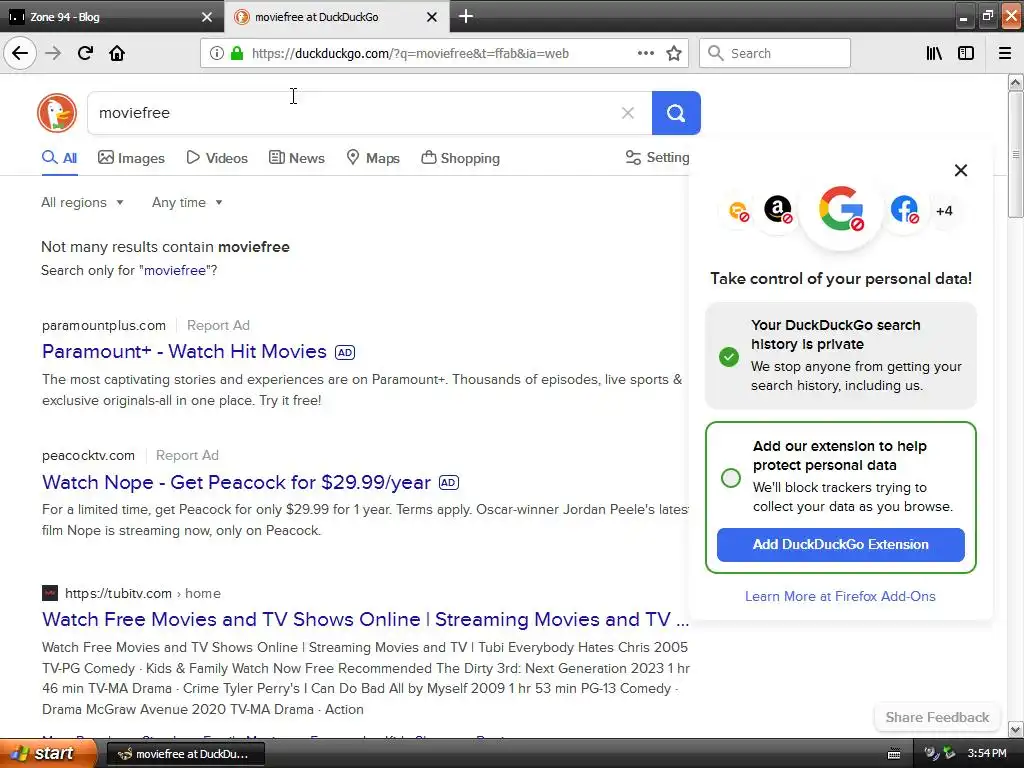The height and width of the screenshot is (768, 1024).
Task: Search only for quoted "moviefree" link
Action: tap(174, 270)
